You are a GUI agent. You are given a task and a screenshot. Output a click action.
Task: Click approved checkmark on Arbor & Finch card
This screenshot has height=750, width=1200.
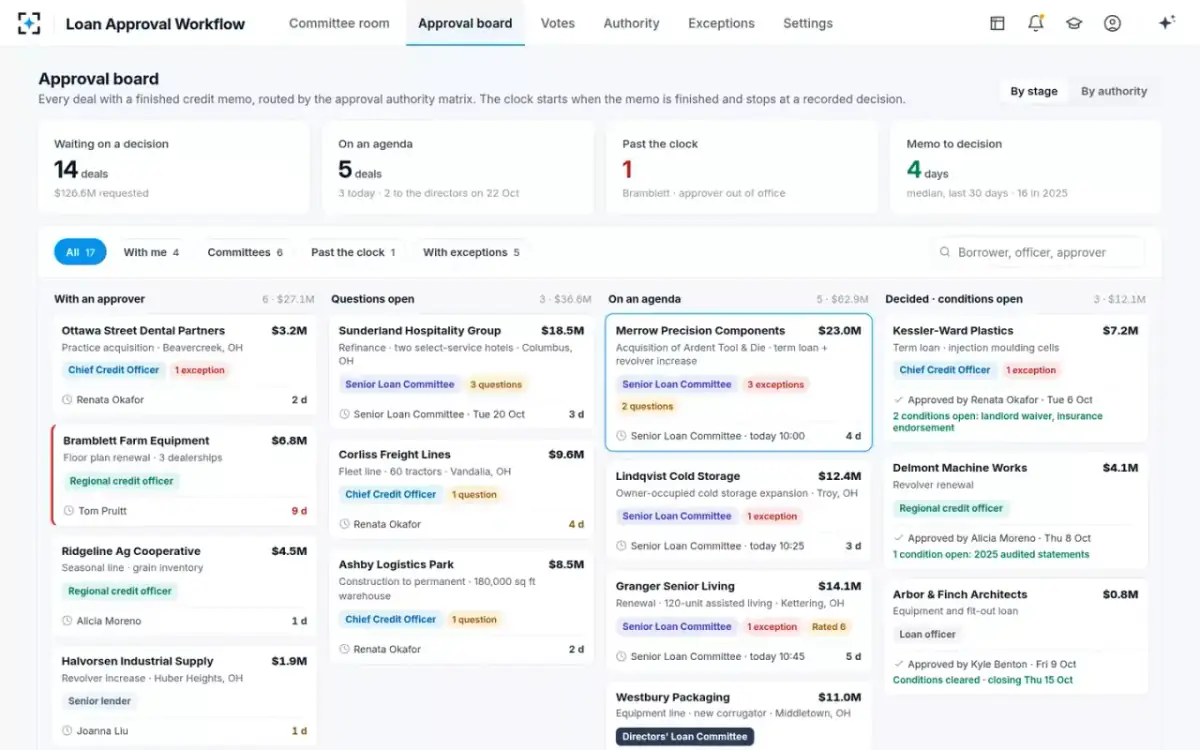tap(899, 664)
